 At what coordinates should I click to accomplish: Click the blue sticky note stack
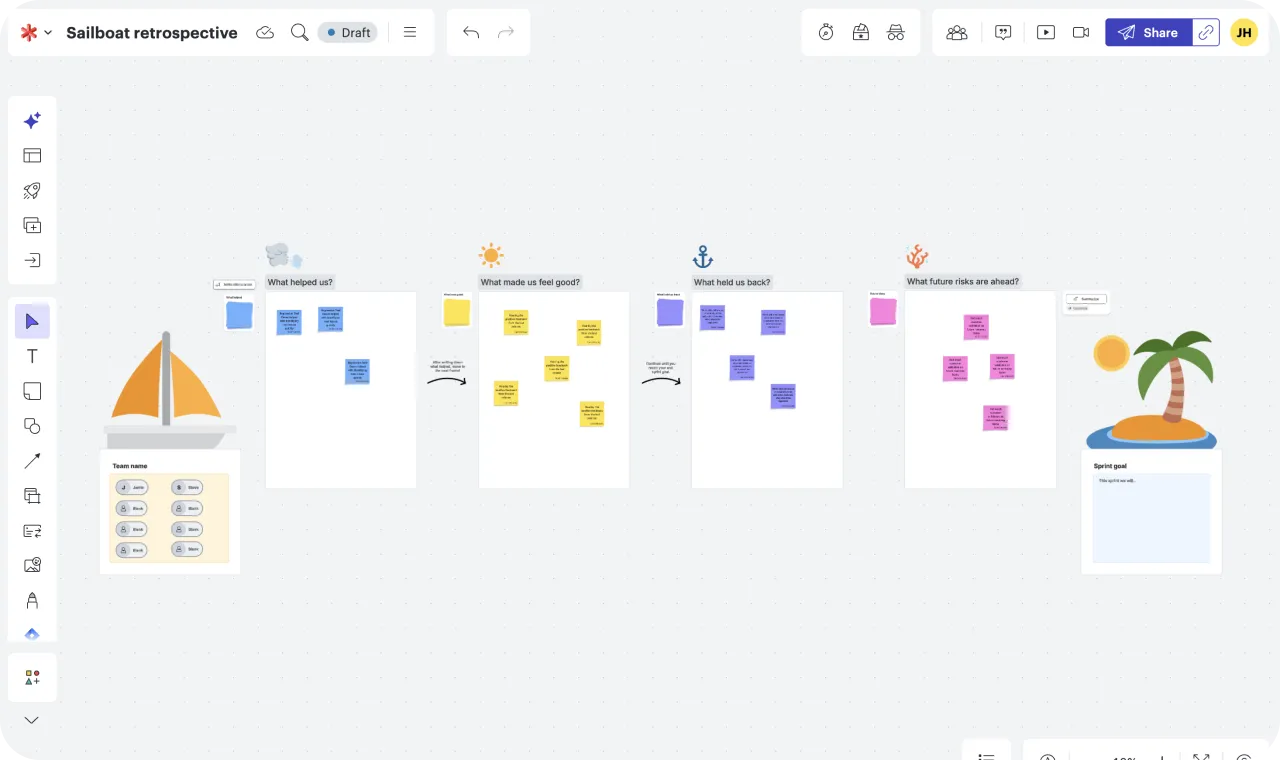239,315
